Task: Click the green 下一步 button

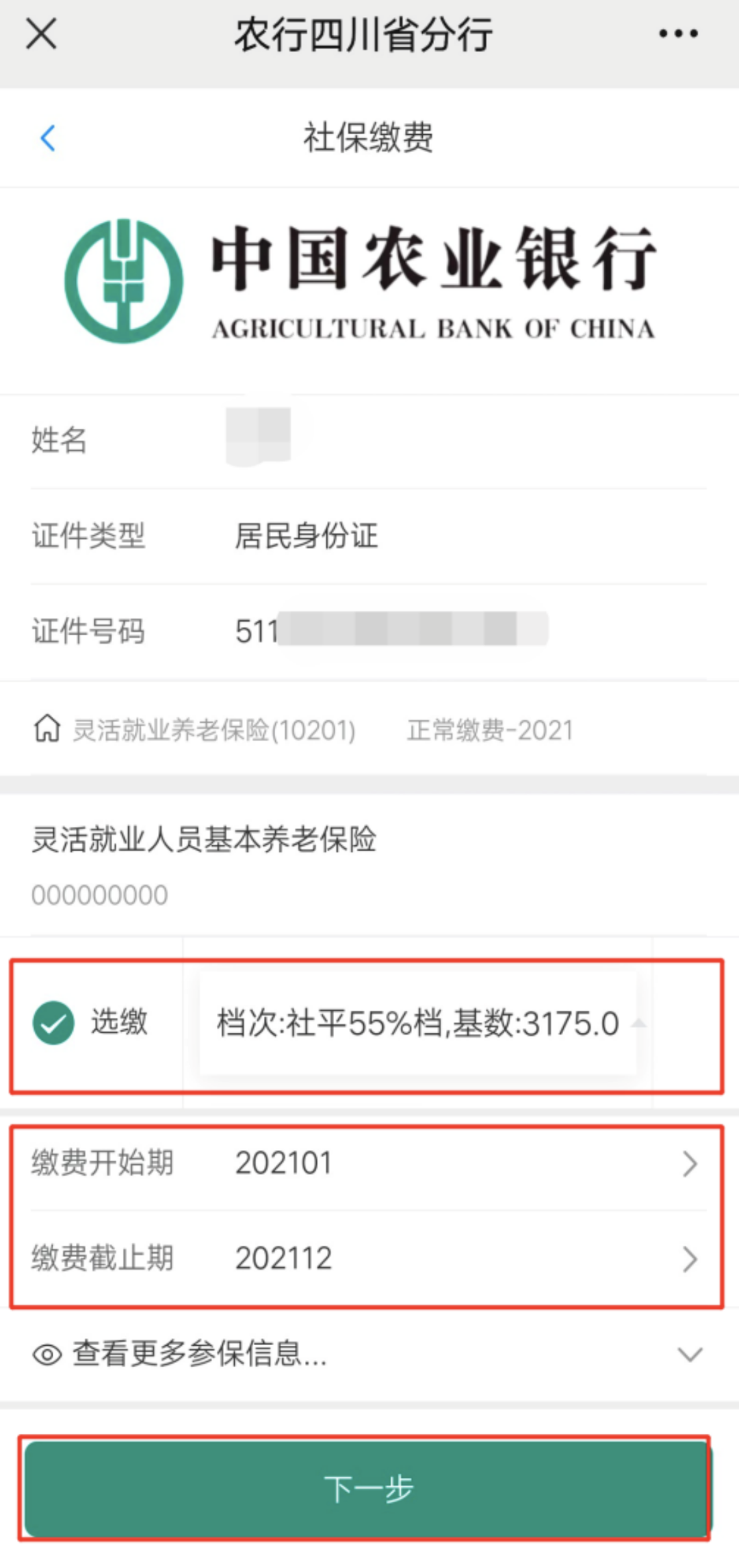Action: pyautogui.click(x=367, y=1489)
